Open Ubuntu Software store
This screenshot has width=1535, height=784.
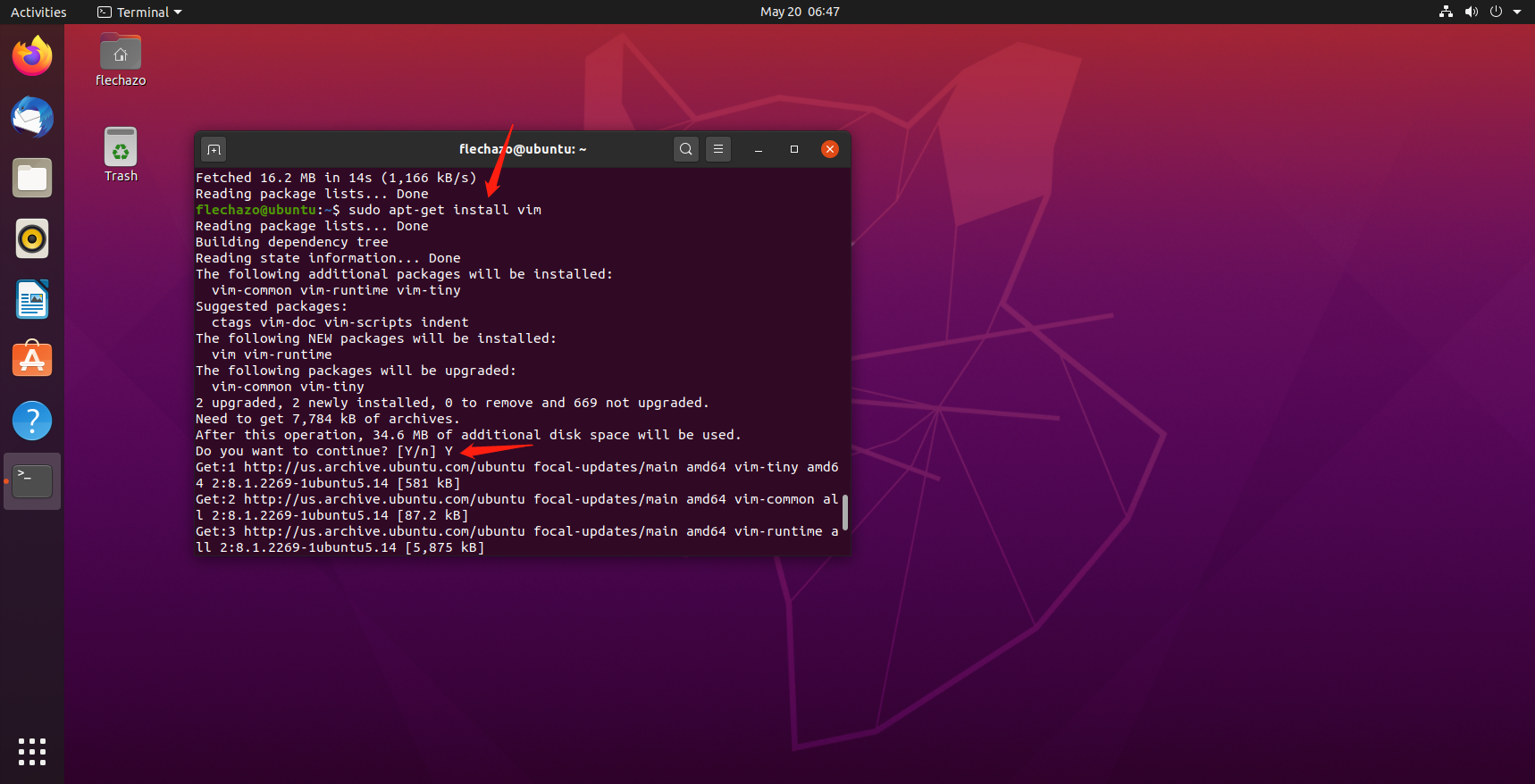[x=32, y=360]
